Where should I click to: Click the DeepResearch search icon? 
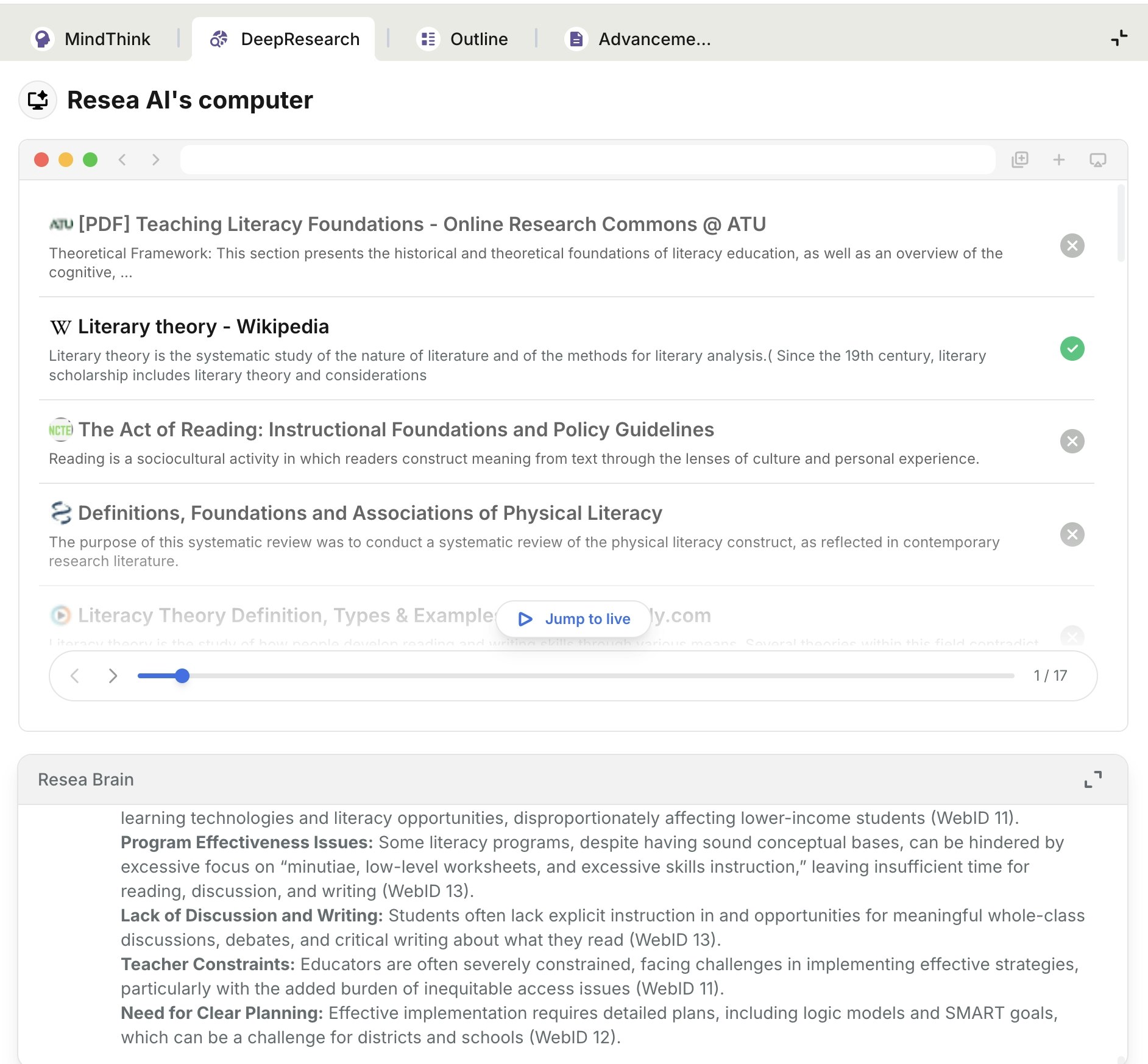pos(219,39)
